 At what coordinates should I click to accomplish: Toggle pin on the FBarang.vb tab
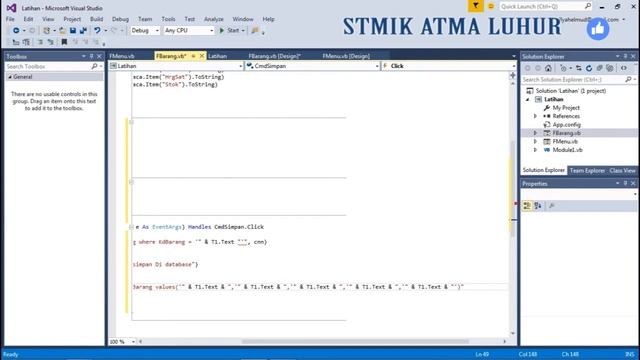tap(193, 56)
